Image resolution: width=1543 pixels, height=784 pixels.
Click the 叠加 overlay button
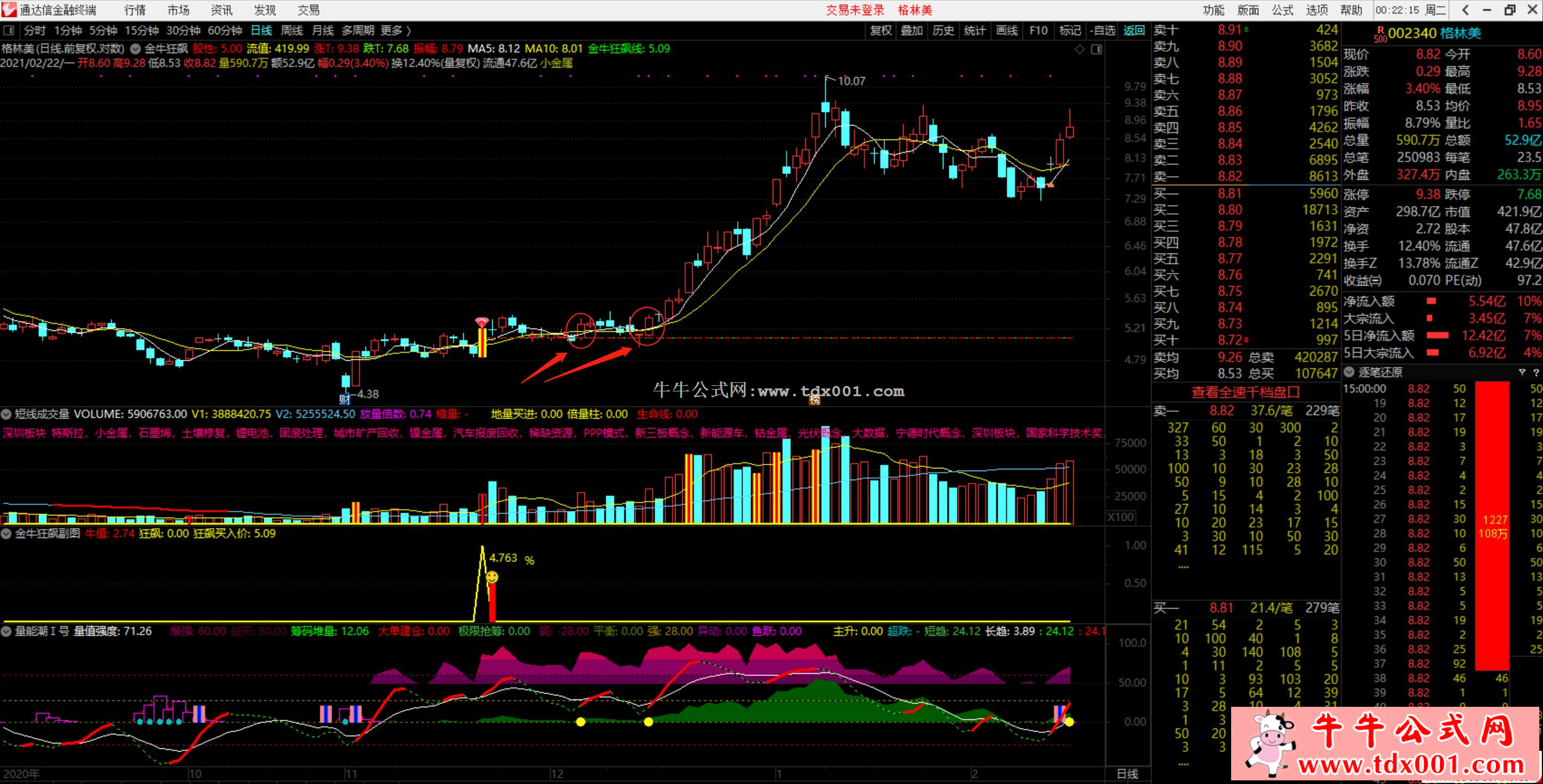912,30
